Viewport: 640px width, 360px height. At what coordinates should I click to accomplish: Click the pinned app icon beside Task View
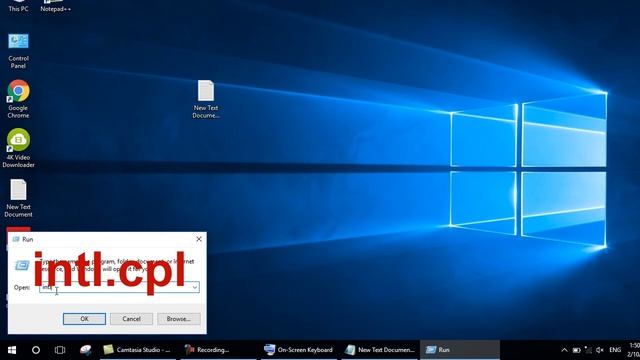point(85,350)
